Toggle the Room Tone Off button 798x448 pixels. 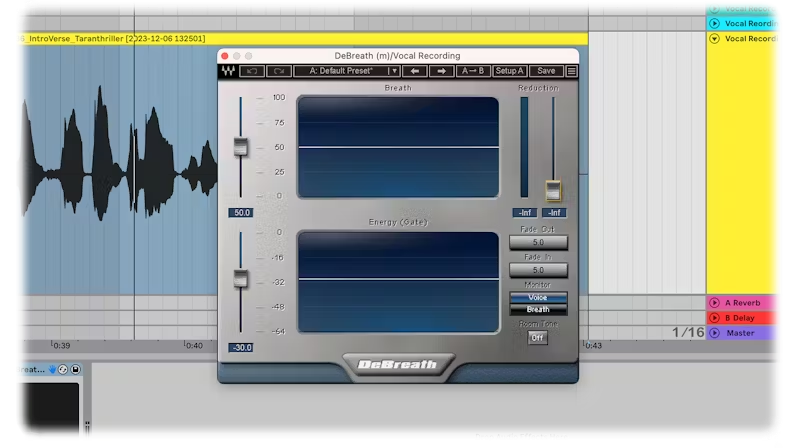[x=537, y=338]
